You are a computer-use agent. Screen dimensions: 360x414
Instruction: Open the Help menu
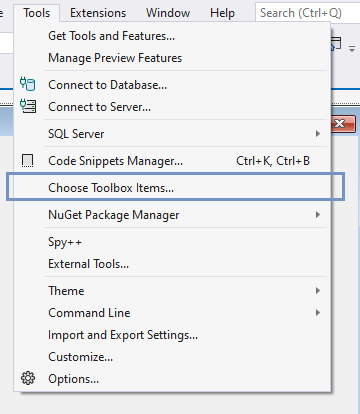(222, 13)
